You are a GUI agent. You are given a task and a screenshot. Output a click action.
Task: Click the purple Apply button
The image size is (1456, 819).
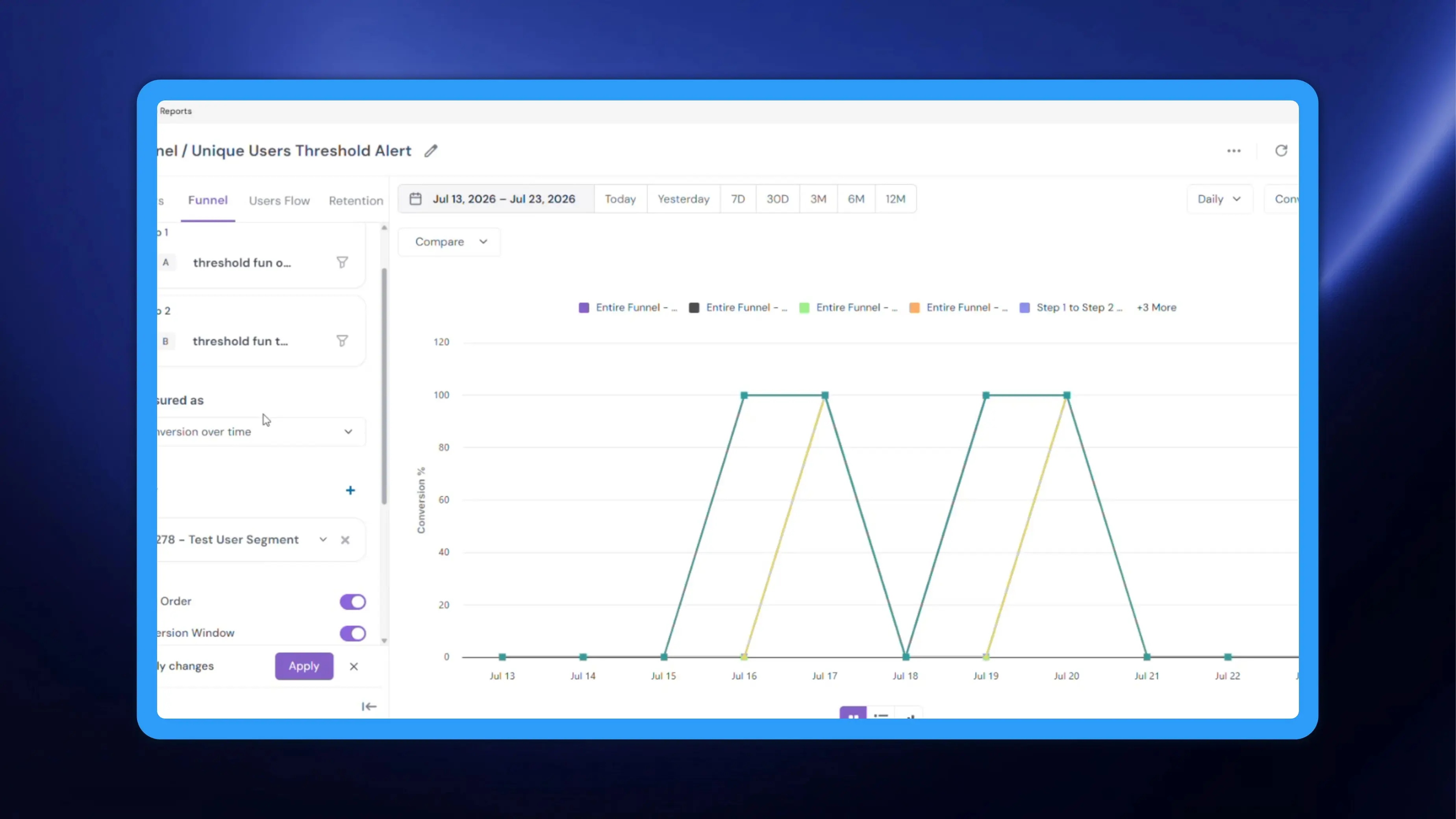304,666
